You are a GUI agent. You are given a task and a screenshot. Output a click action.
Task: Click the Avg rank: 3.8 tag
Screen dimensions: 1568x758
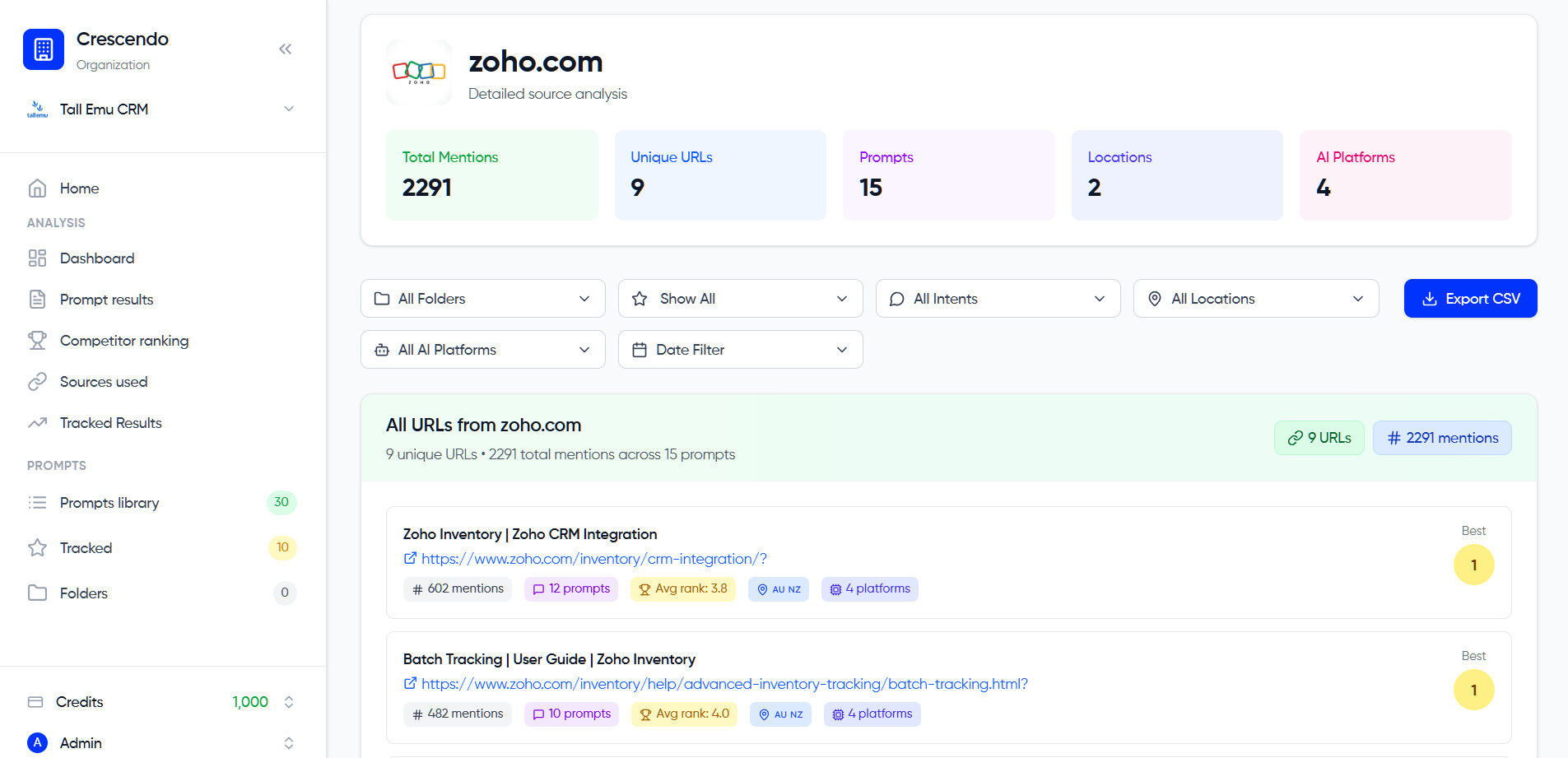click(x=683, y=589)
